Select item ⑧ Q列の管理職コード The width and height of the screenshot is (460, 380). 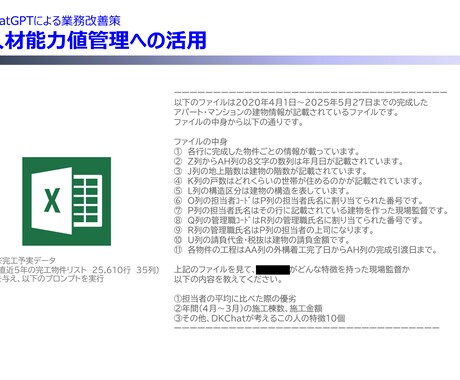tap(298, 220)
